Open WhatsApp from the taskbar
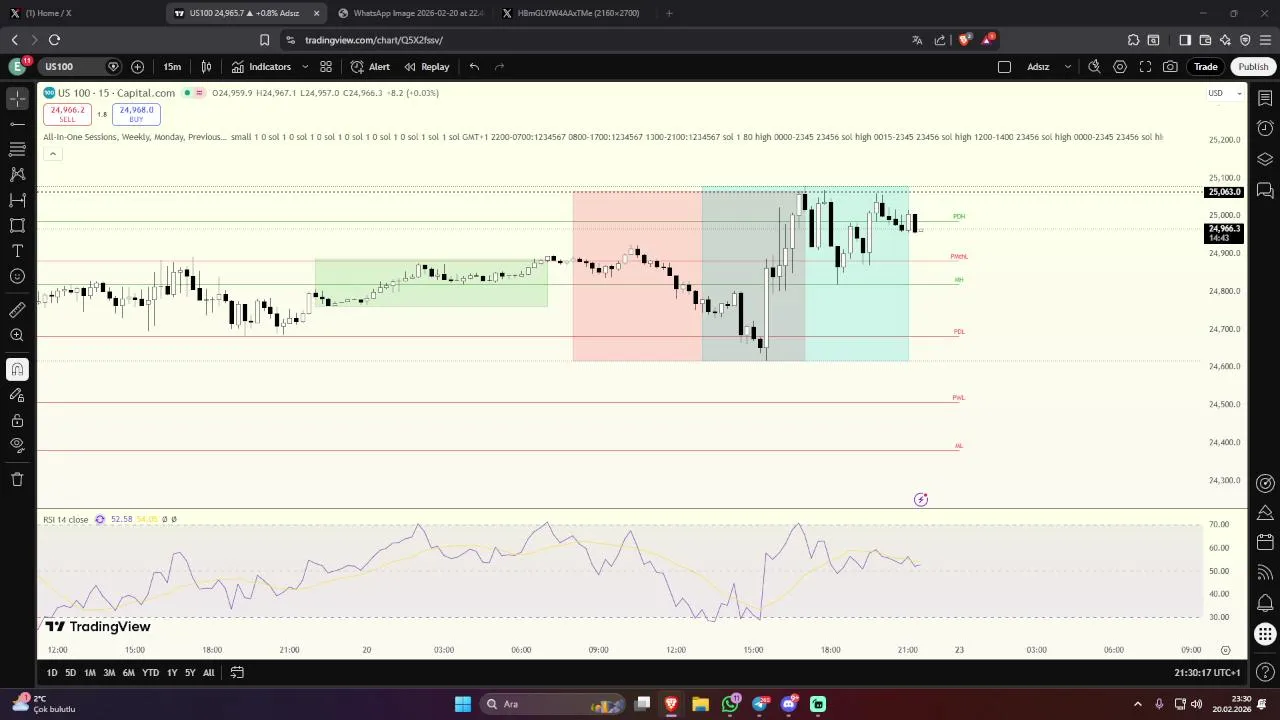 click(x=730, y=704)
